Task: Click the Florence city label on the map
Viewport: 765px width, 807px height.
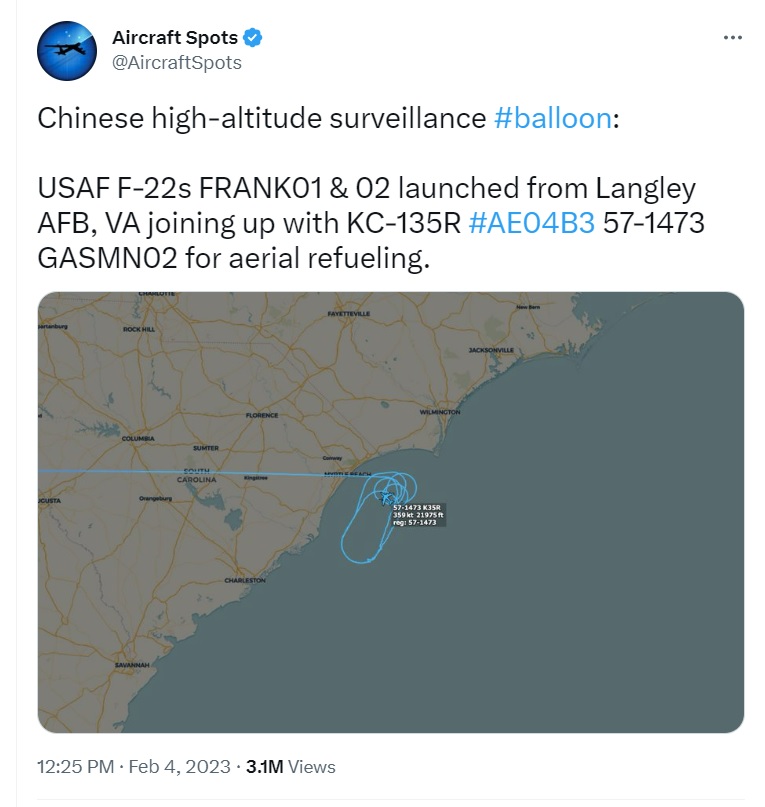Action: point(262,415)
